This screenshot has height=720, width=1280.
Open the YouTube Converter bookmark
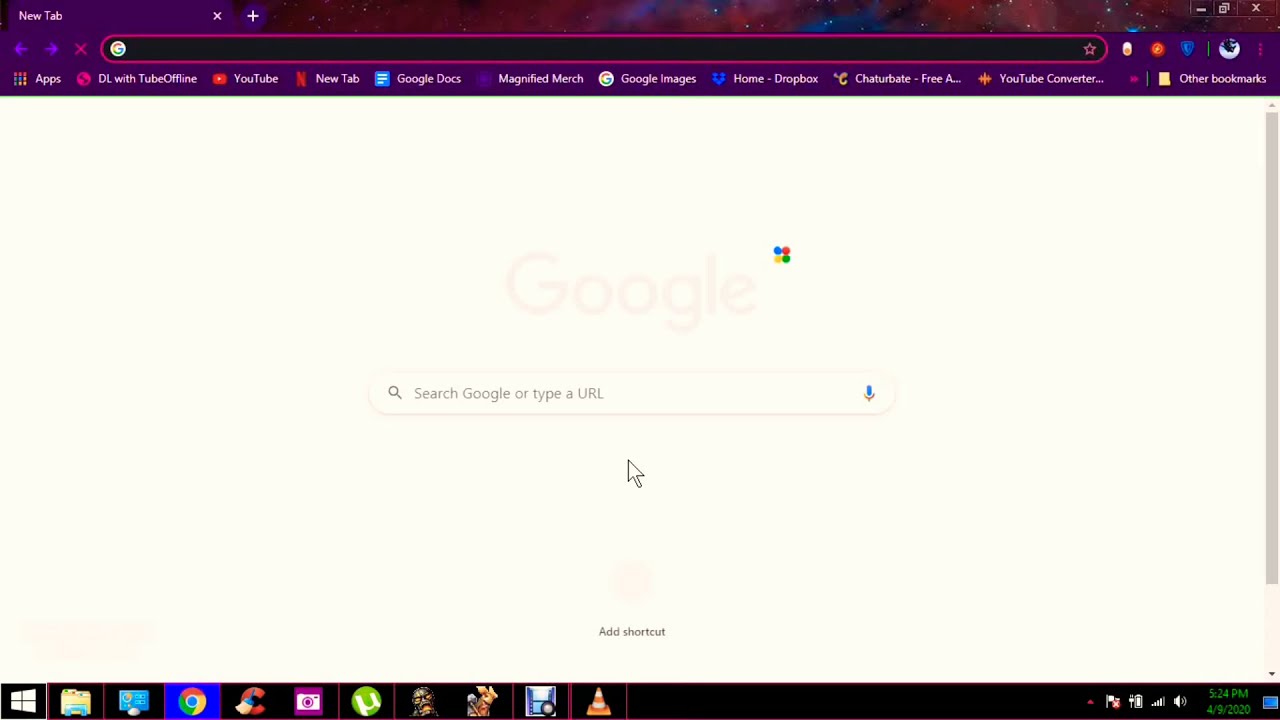pos(1041,78)
